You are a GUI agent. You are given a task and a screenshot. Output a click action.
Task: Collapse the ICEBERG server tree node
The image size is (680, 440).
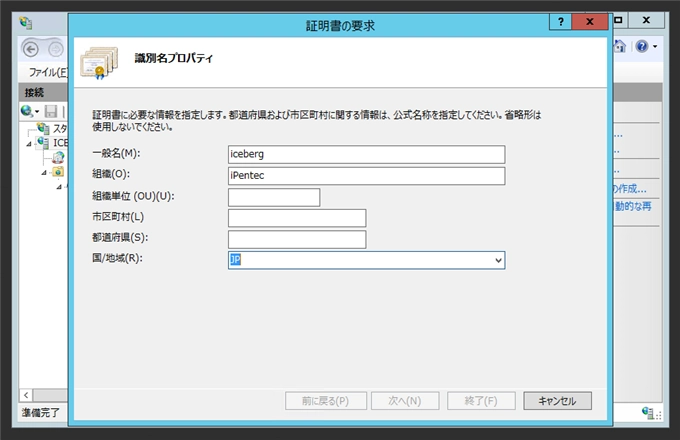(29, 143)
